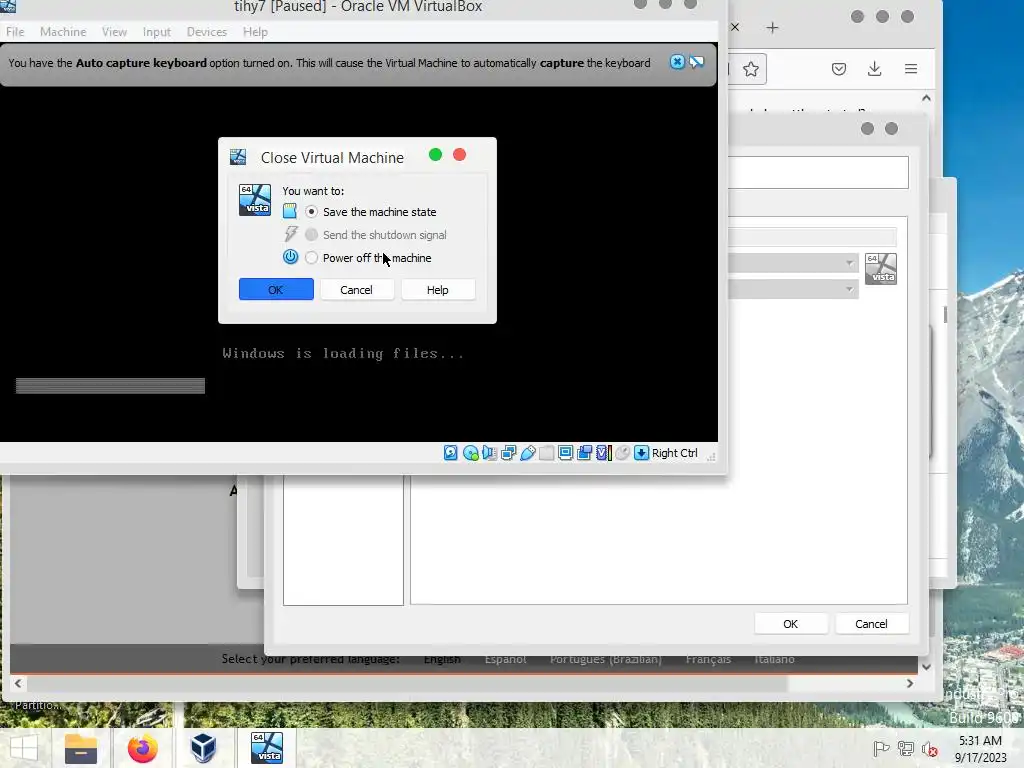Confirm Close Virtual Machine with OK
Viewport: 1024px width, 768px height.
(x=276, y=289)
